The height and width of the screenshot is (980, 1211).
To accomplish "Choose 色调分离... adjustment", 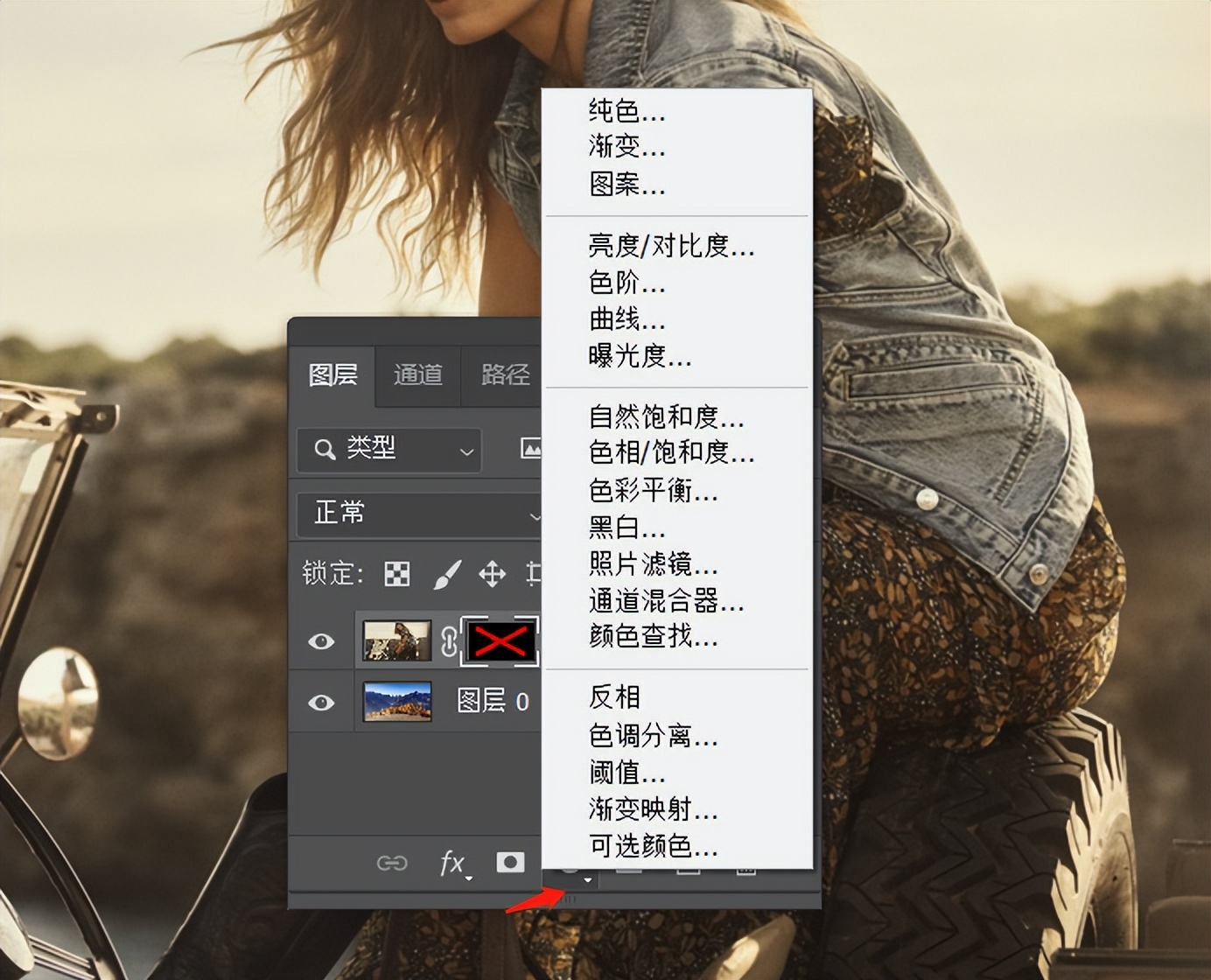I will click(x=653, y=736).
